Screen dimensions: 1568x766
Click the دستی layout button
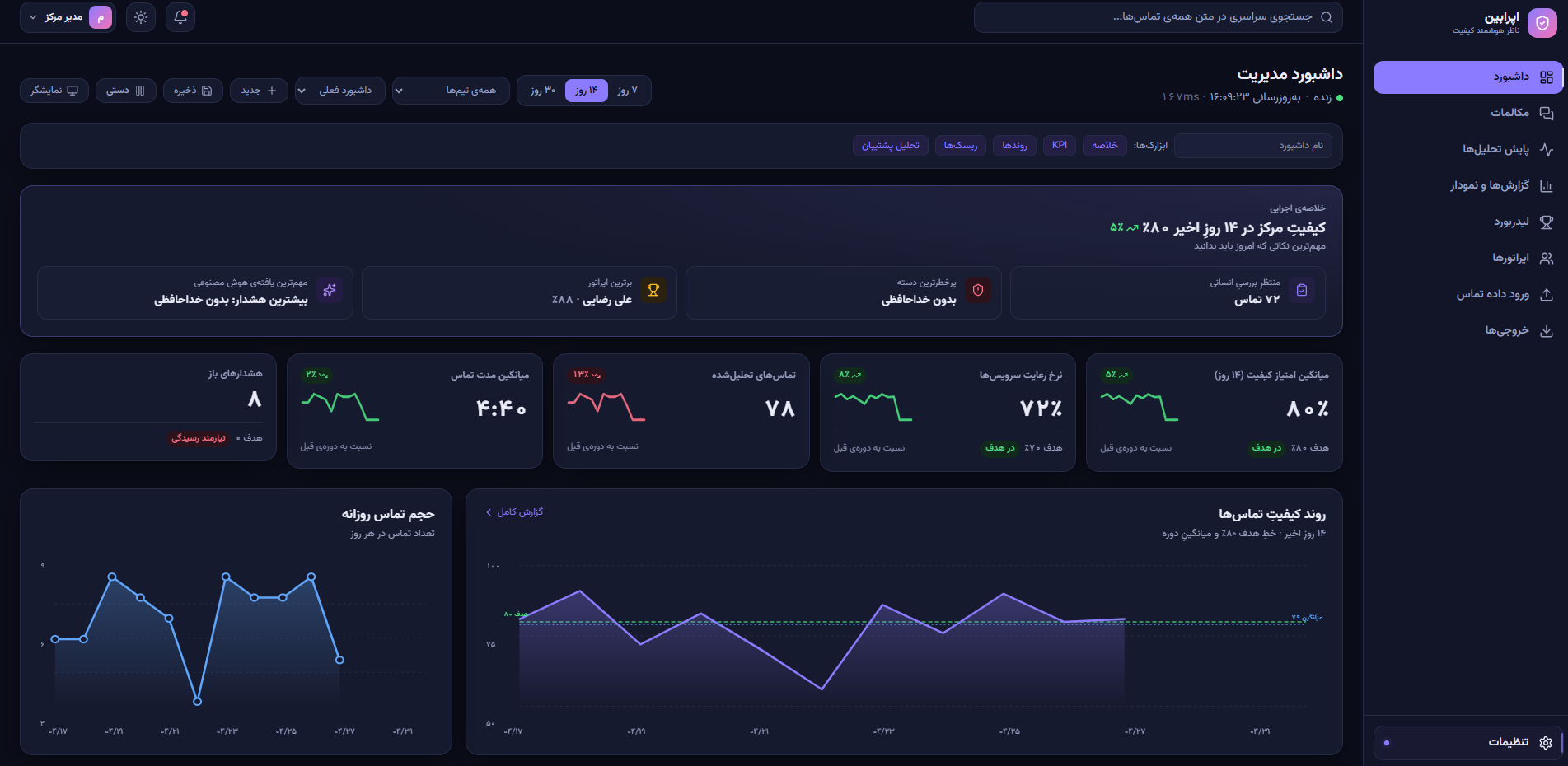click(126, 91)
